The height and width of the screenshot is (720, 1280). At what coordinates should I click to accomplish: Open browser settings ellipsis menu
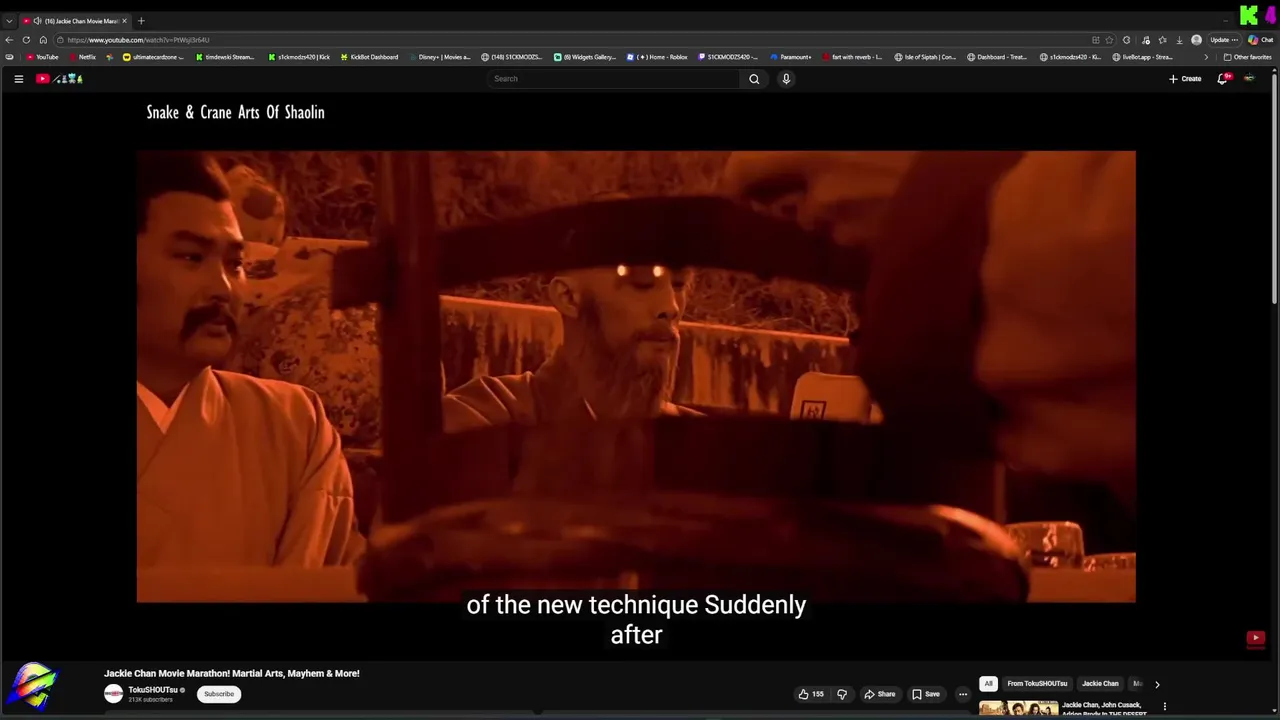click(1234, 40)
